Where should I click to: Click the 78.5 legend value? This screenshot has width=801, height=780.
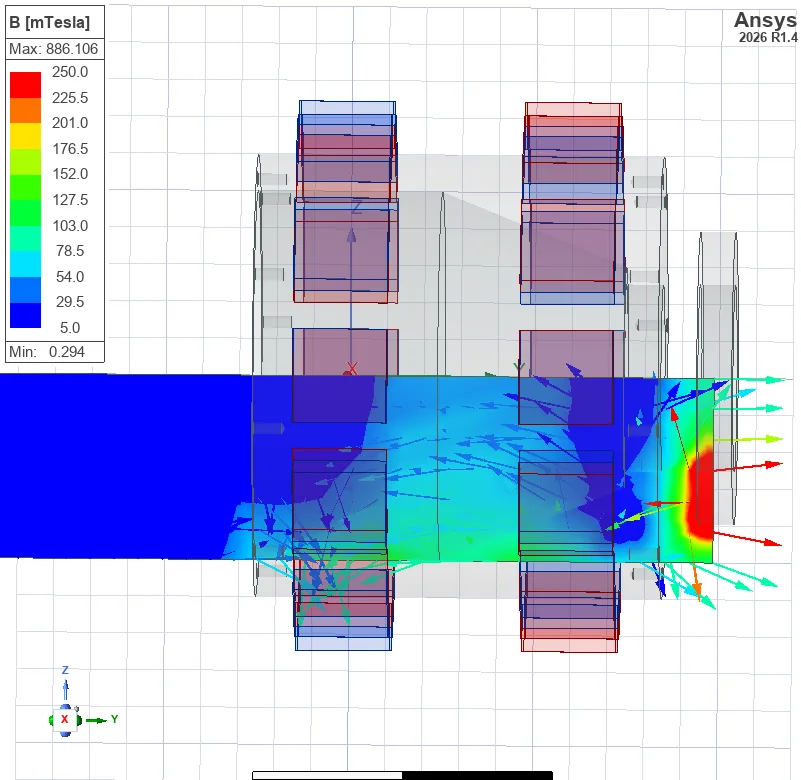coord(70,251)
